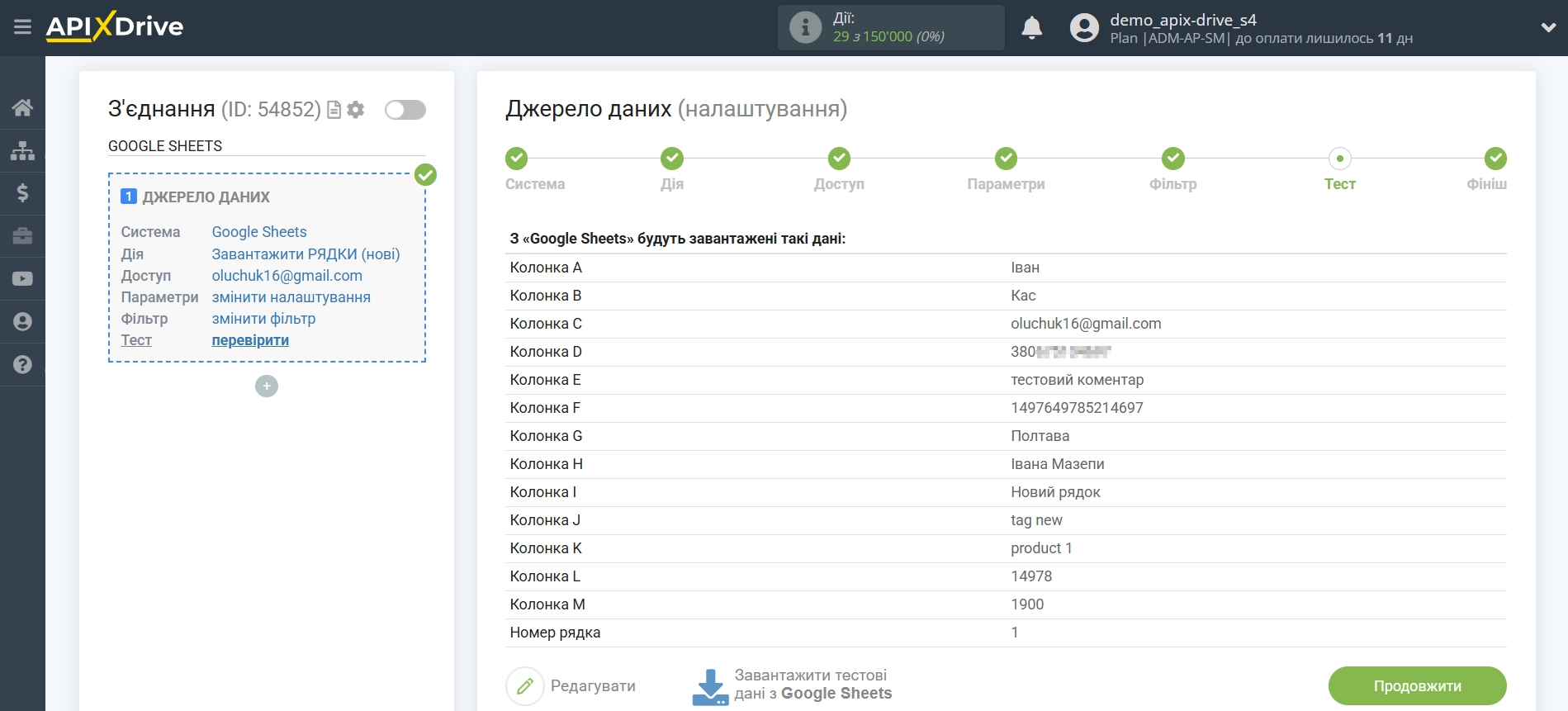
Task: Open Google Sheets system link
Action: (259, 232)
